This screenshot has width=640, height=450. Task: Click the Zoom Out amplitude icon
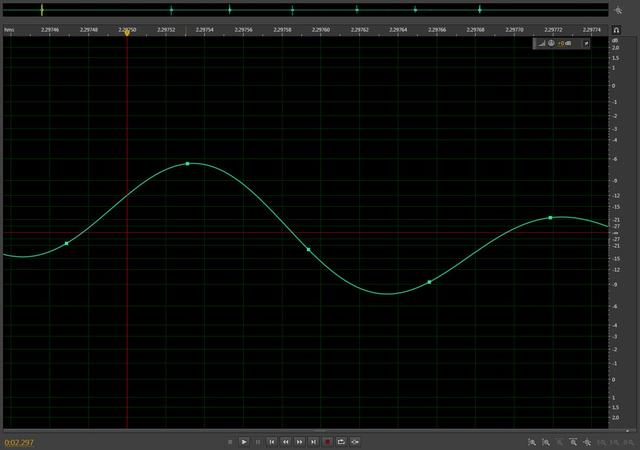(547, 441)
